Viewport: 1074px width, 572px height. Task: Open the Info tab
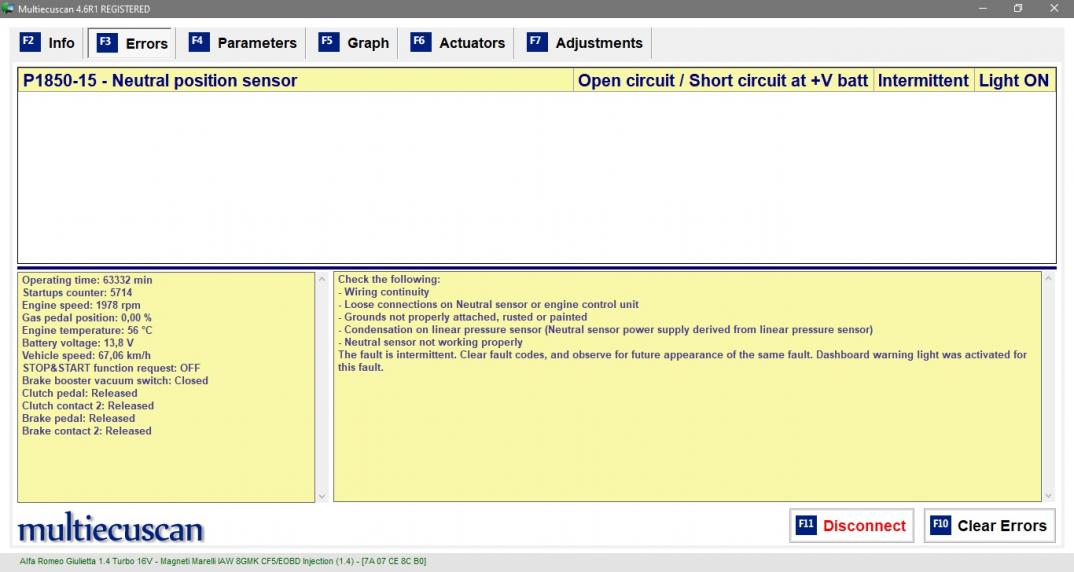(47, 42)
